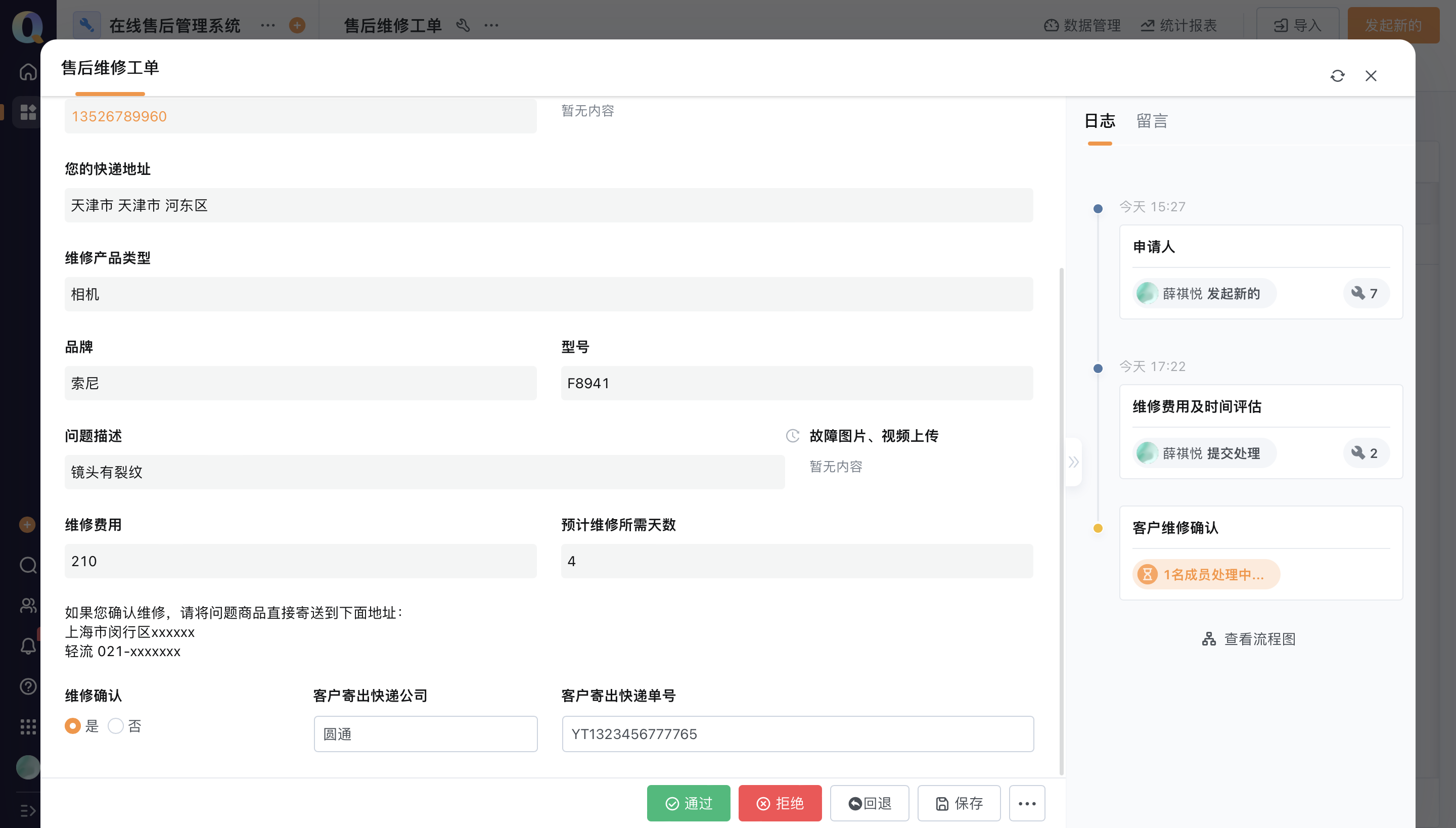This screenshot has height=828, width=1456.
Task: Approve with the green 通过 button
Action: tap(688, 803)
